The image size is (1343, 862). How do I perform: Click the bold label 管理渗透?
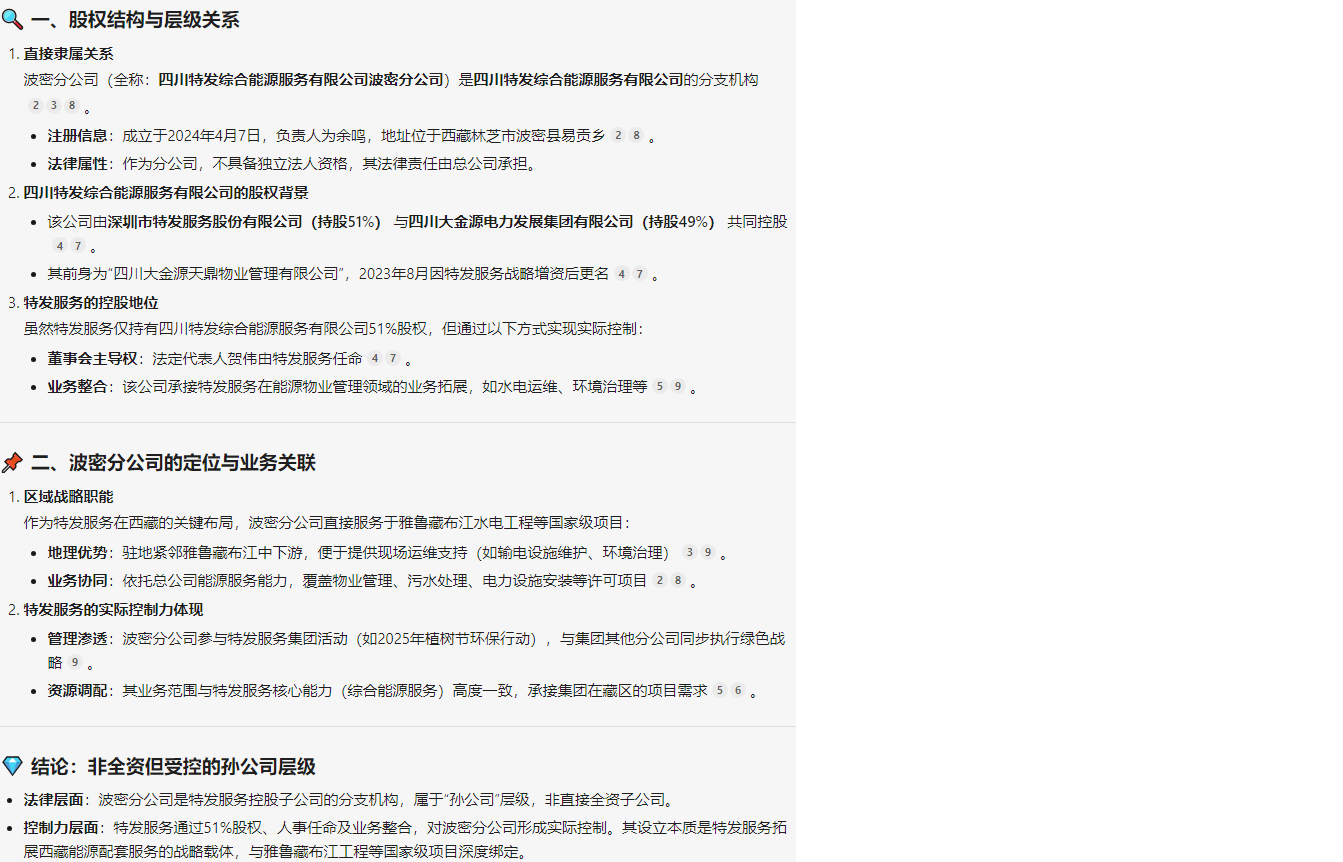77,638
